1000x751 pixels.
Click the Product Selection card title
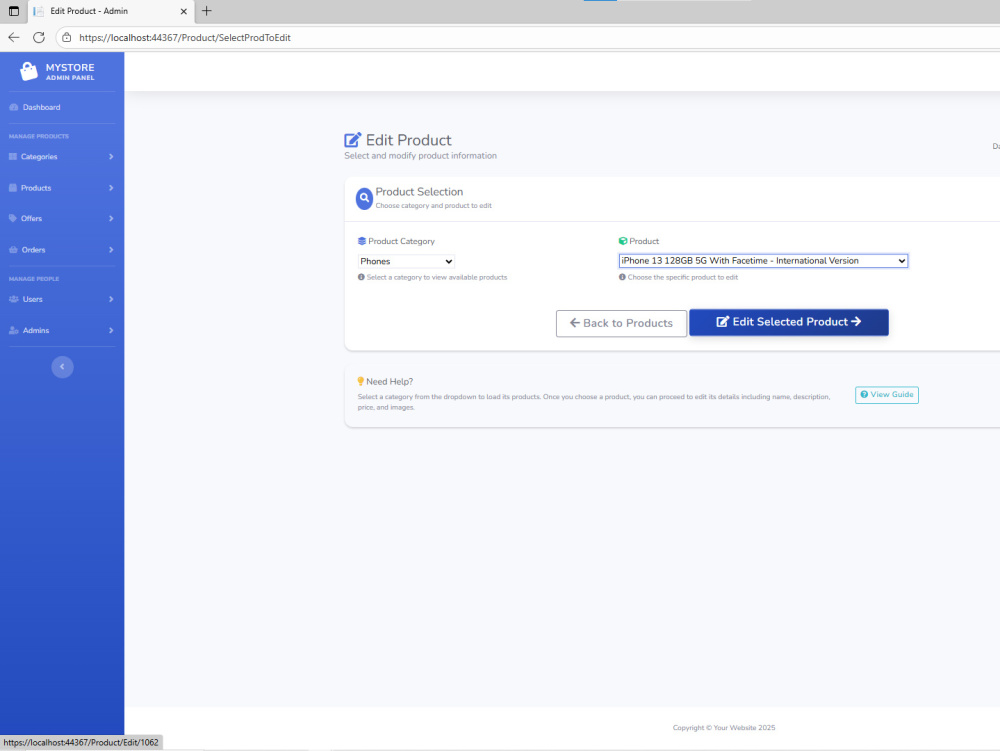[x=419, y=192]
